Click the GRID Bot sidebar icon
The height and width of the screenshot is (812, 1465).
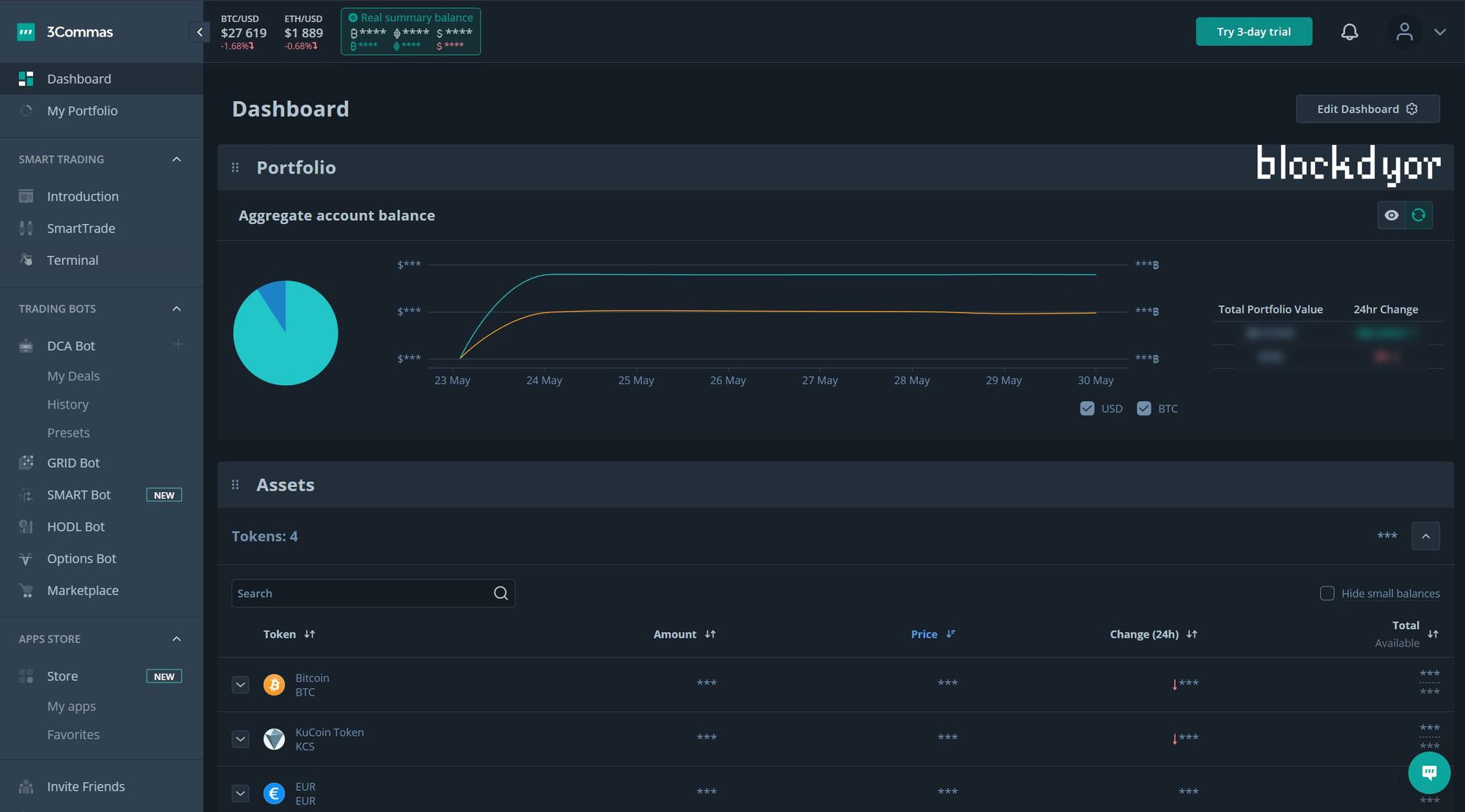tap(26, 463)
